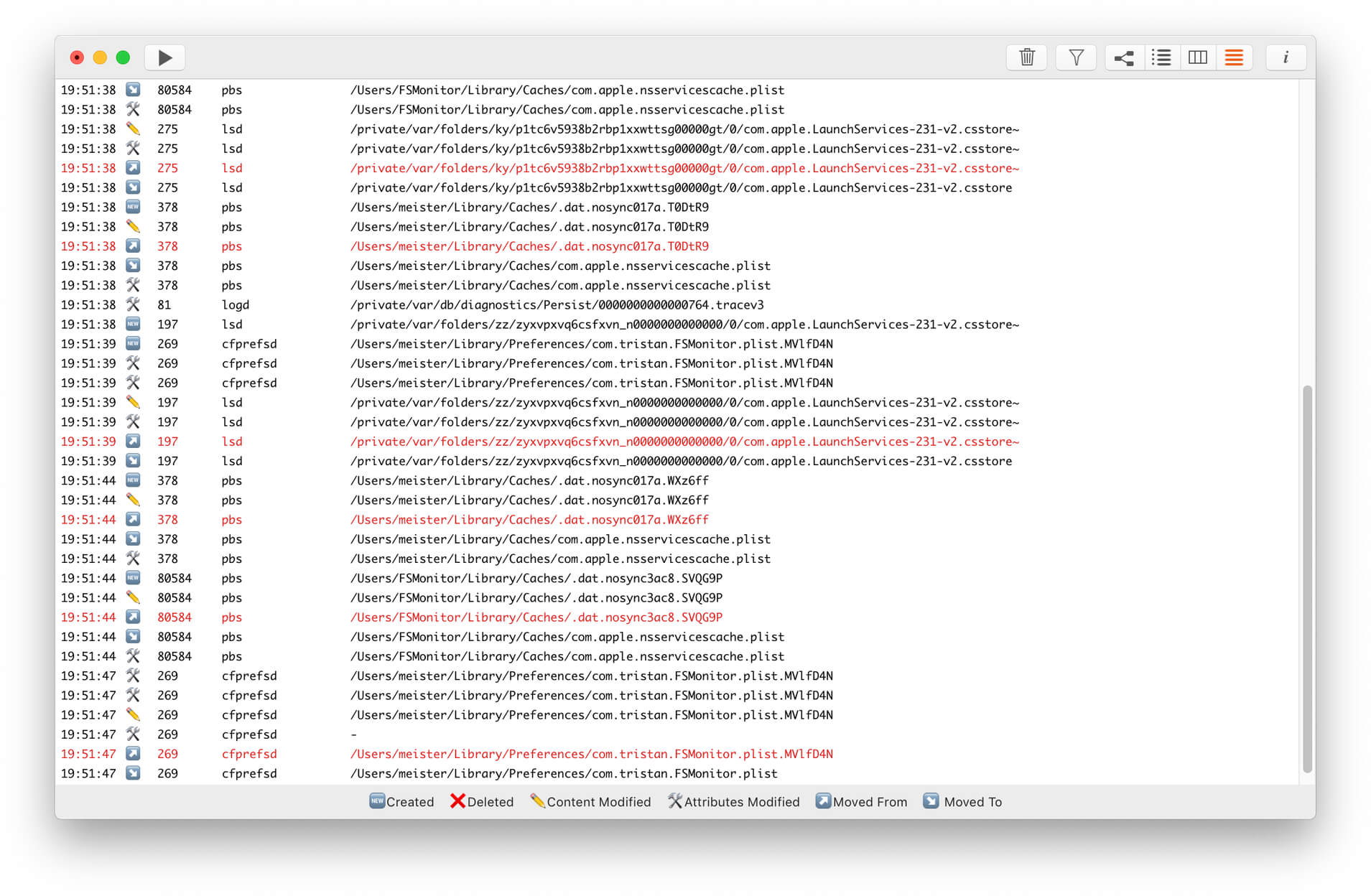Switch to bulleted list view icon

pos(1161,57)
